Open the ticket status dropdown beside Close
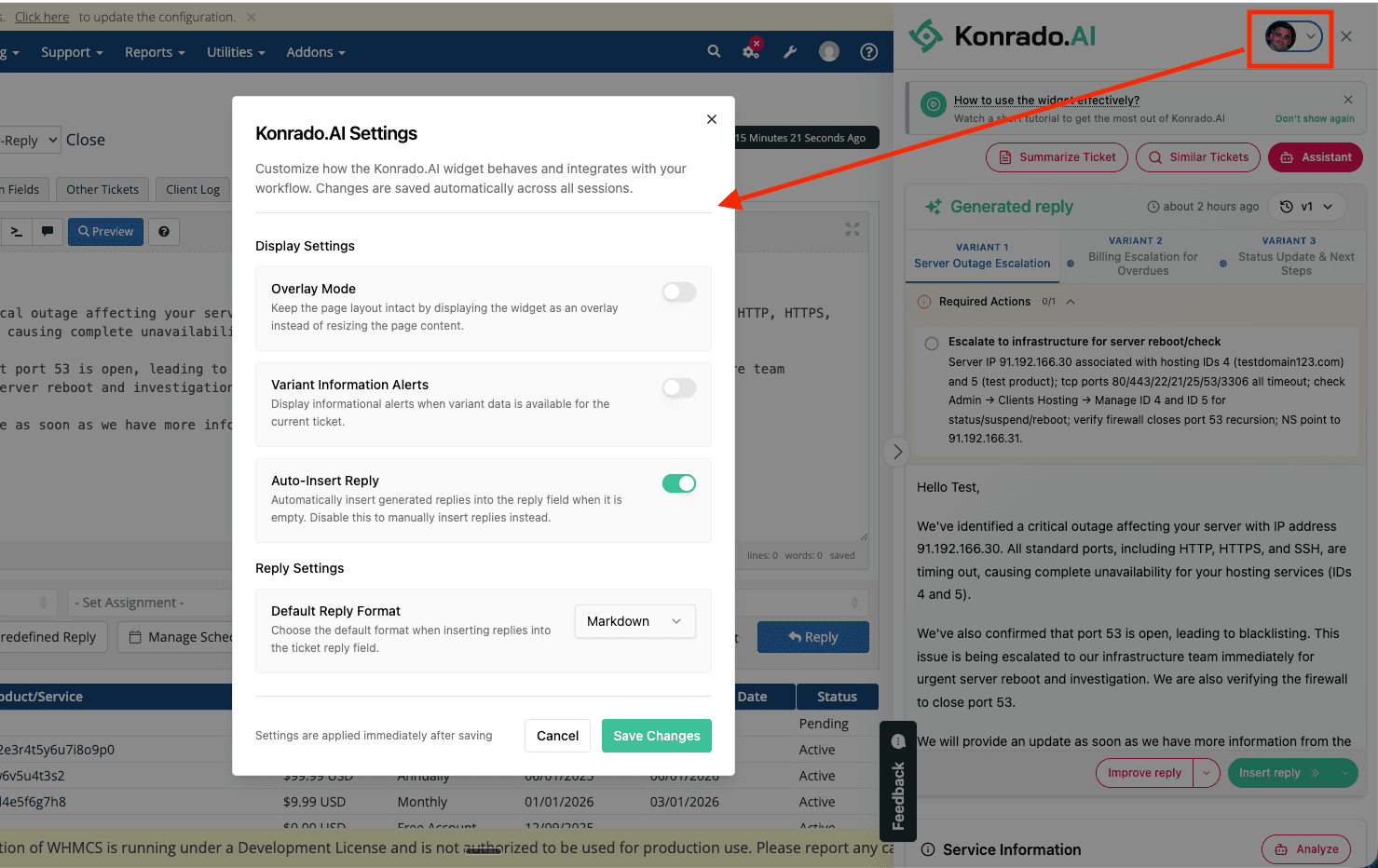The image size is (1378, 868). (31, 141)
